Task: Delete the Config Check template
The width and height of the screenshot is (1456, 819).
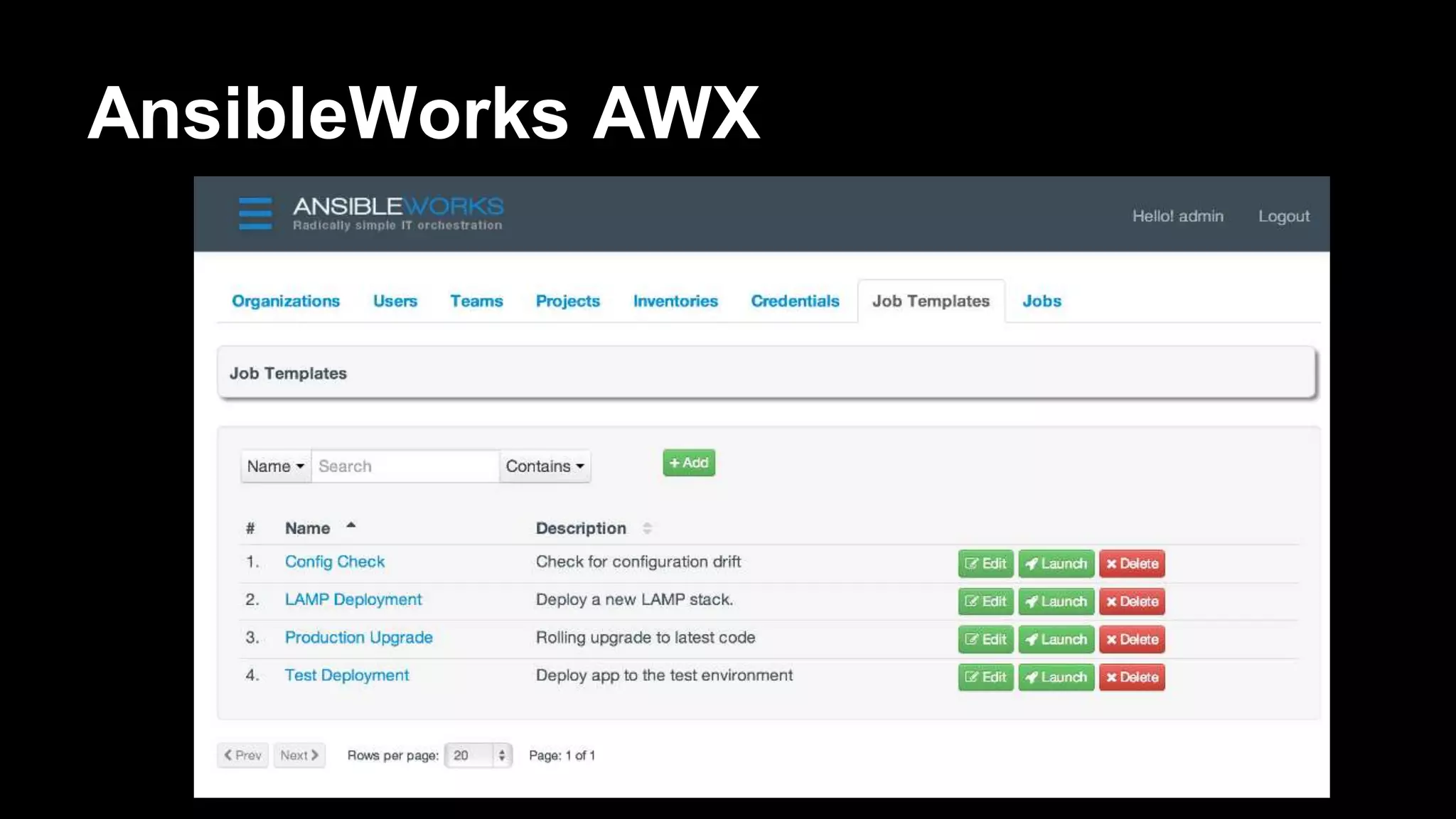Action: [1132, 564]
